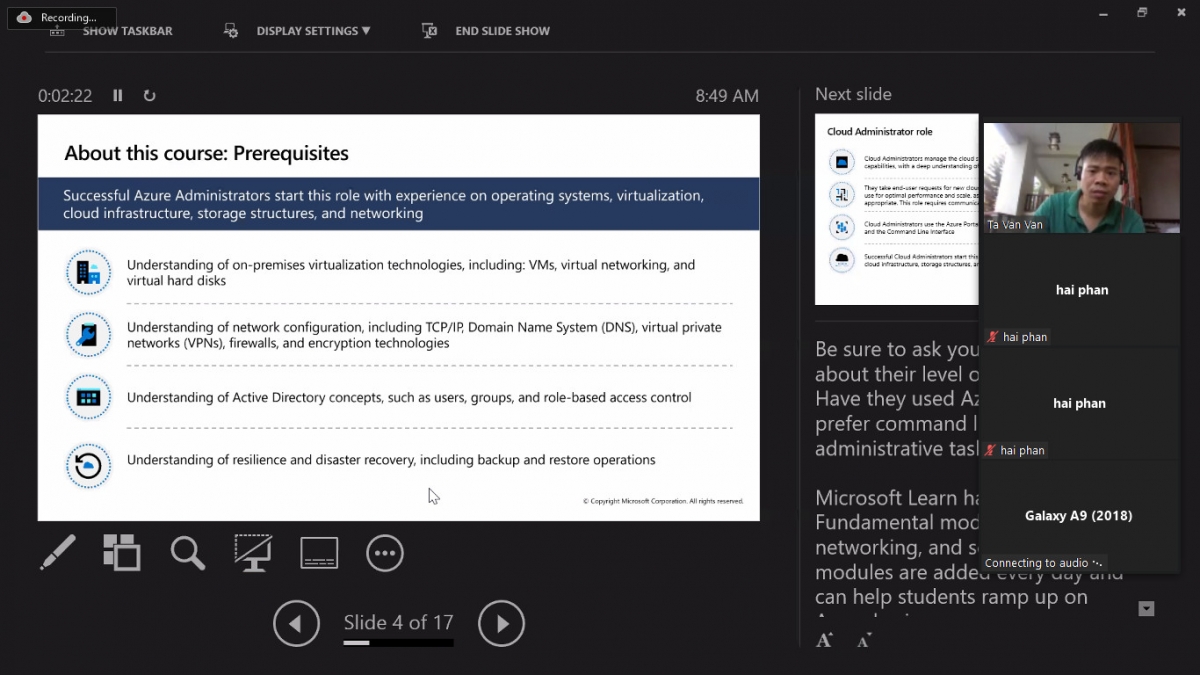Select the Cloud Administrator role next slide thumbnail
1200x675 pixels.
896,209
